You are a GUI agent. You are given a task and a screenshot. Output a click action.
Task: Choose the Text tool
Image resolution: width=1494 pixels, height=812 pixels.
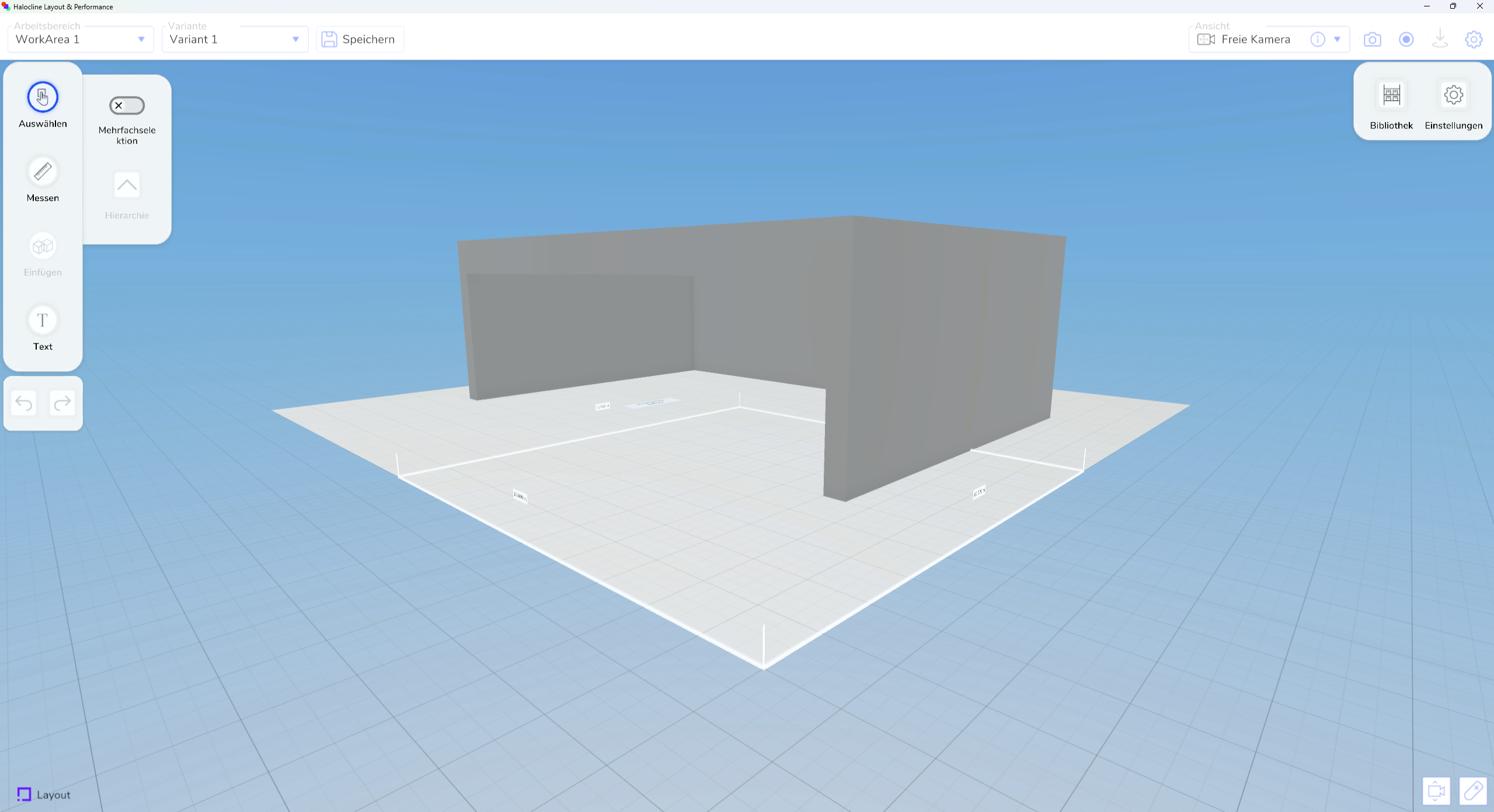43,320
